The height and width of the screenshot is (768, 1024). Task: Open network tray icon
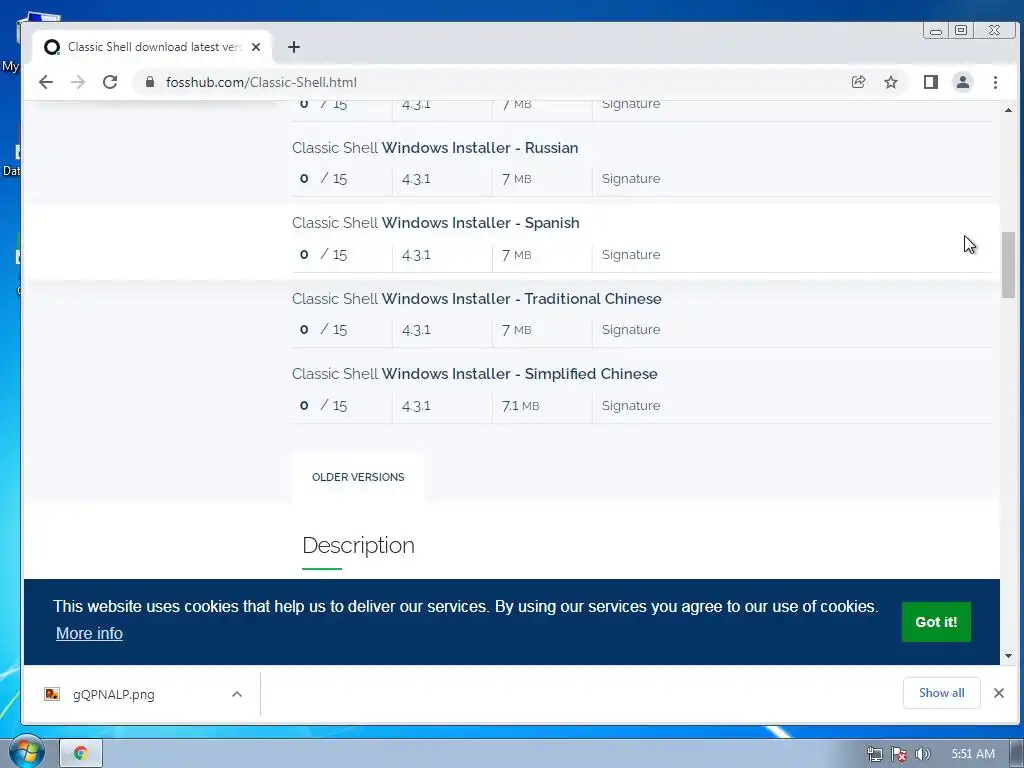pos(875,754)
